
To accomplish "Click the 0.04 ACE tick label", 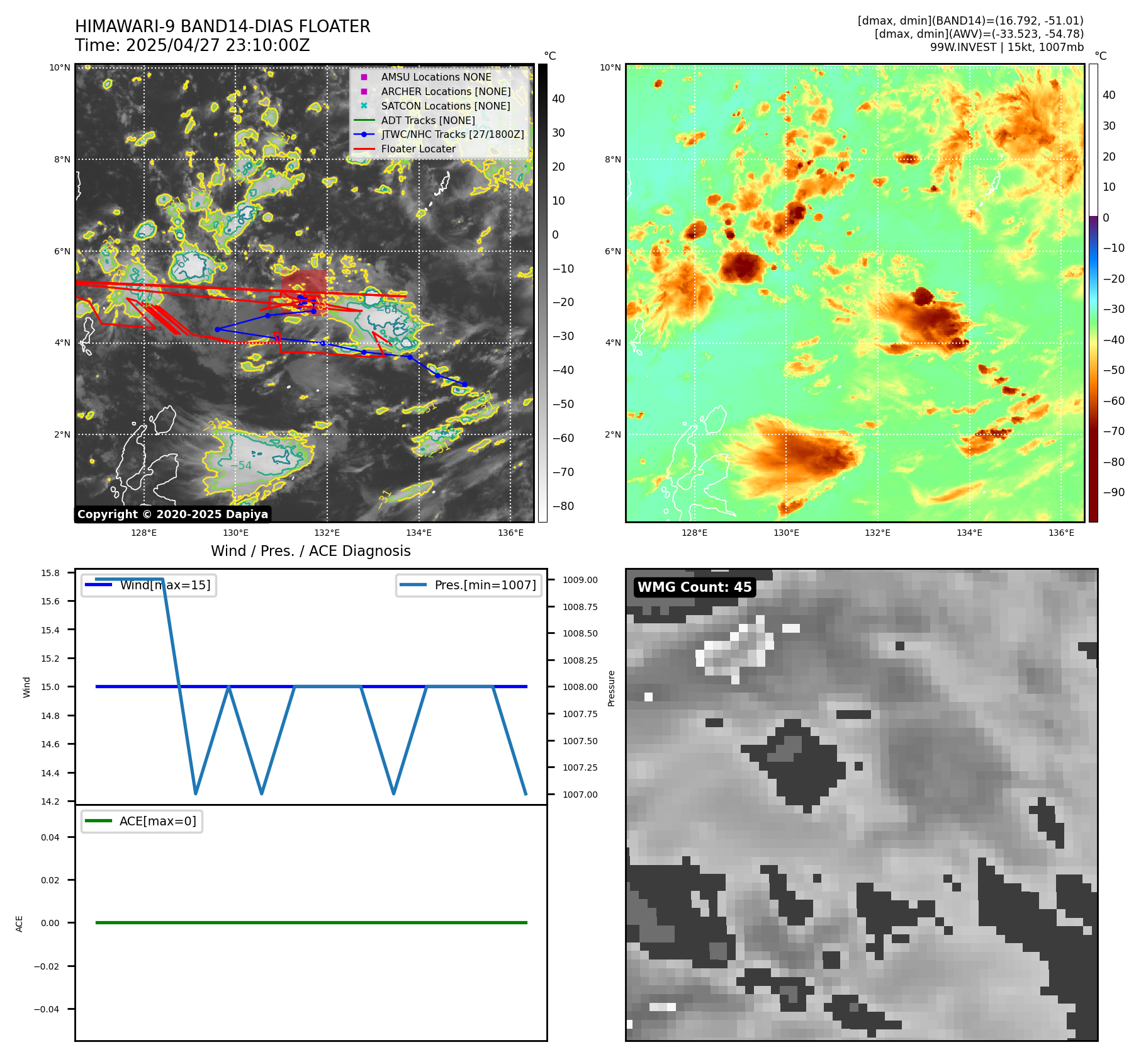I will pyautogui.click(x=50, y=837).
